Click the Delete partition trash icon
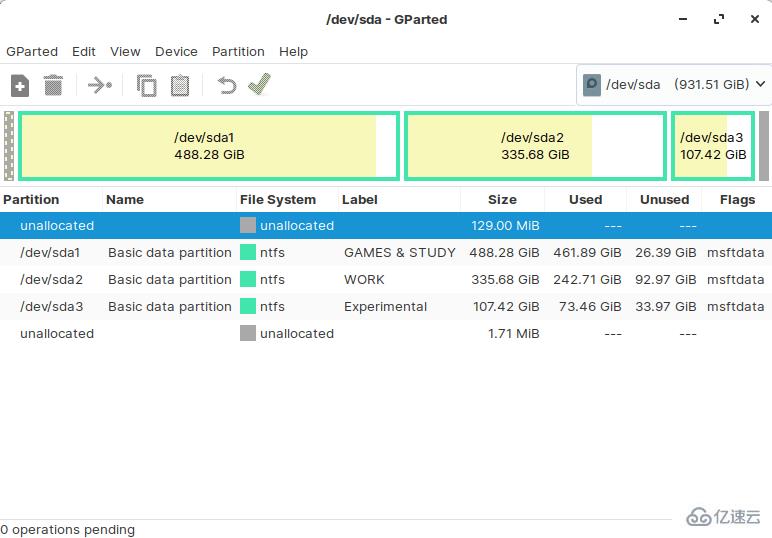Image resolution: width=772 pixels, height=538 pixels. [x=53, y=85]
